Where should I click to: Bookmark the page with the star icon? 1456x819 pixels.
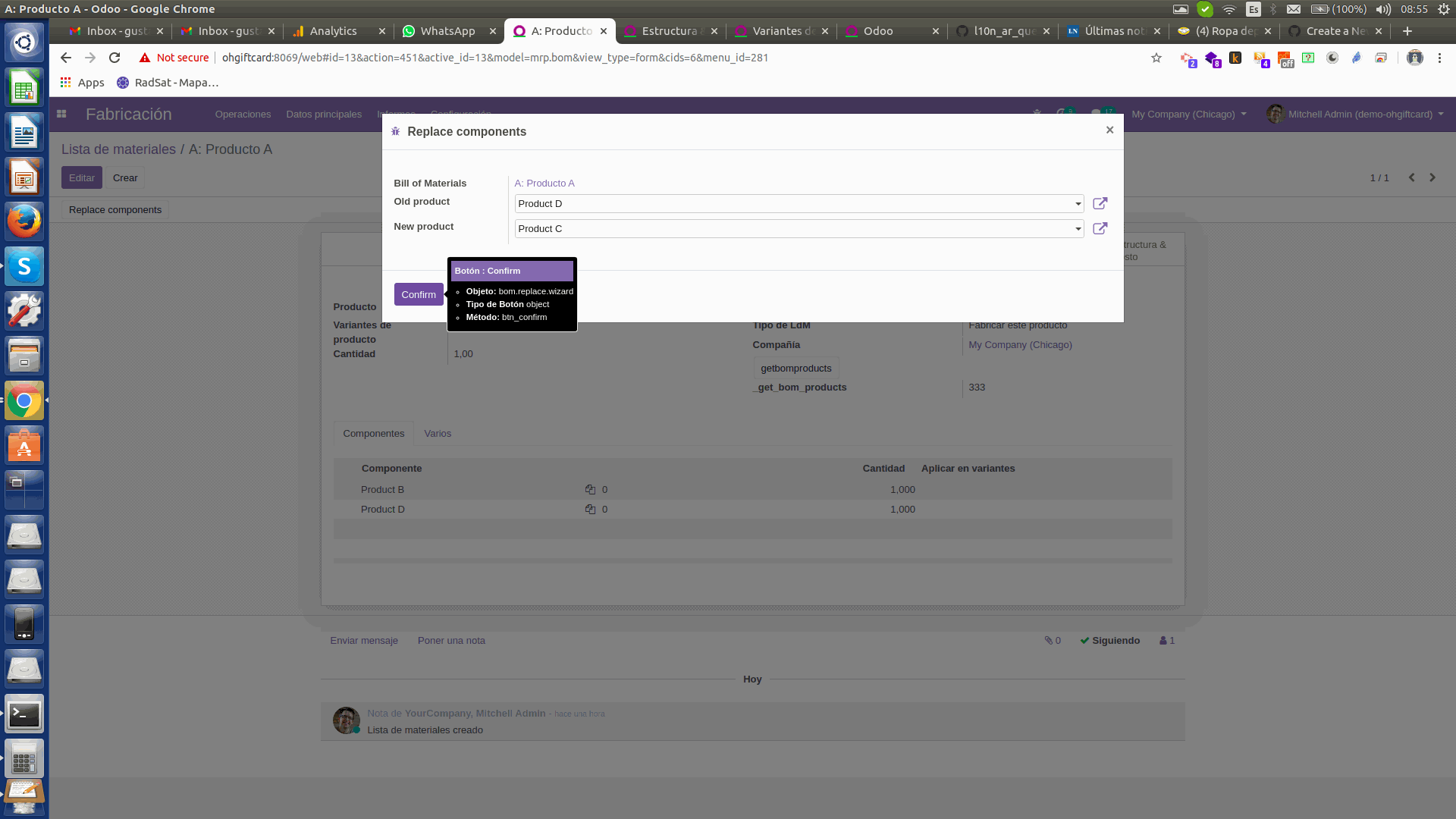[x=1156, y=58]
